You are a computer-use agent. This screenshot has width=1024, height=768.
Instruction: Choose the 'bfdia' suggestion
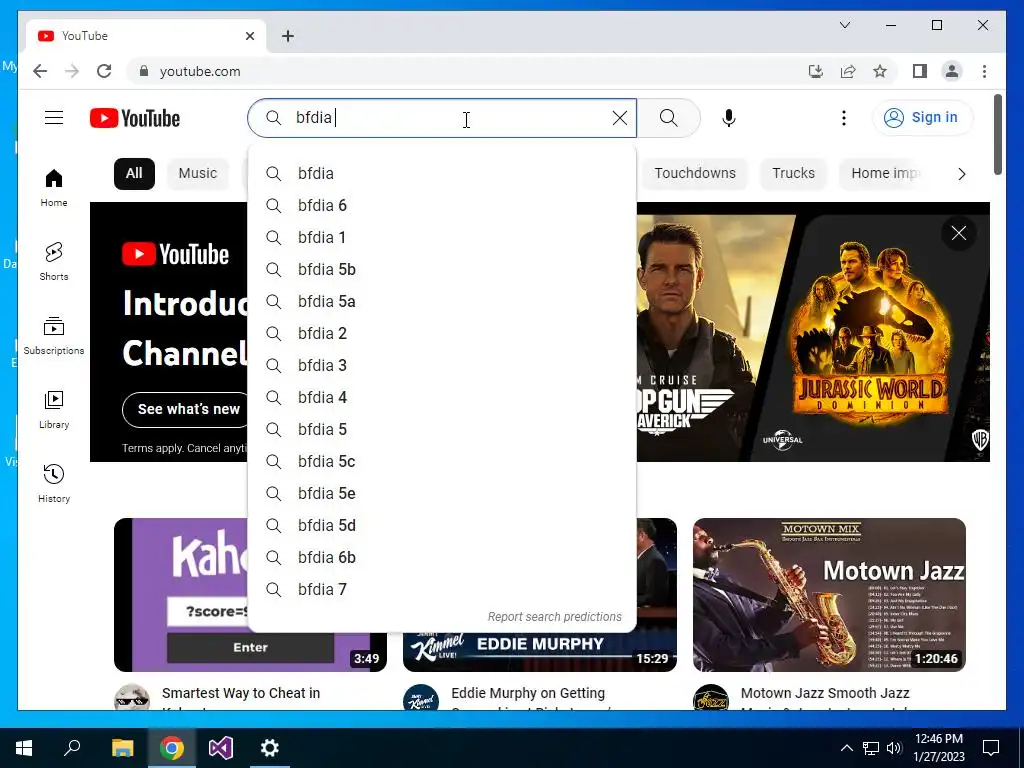pyautogui.click(x=442, y=174)
